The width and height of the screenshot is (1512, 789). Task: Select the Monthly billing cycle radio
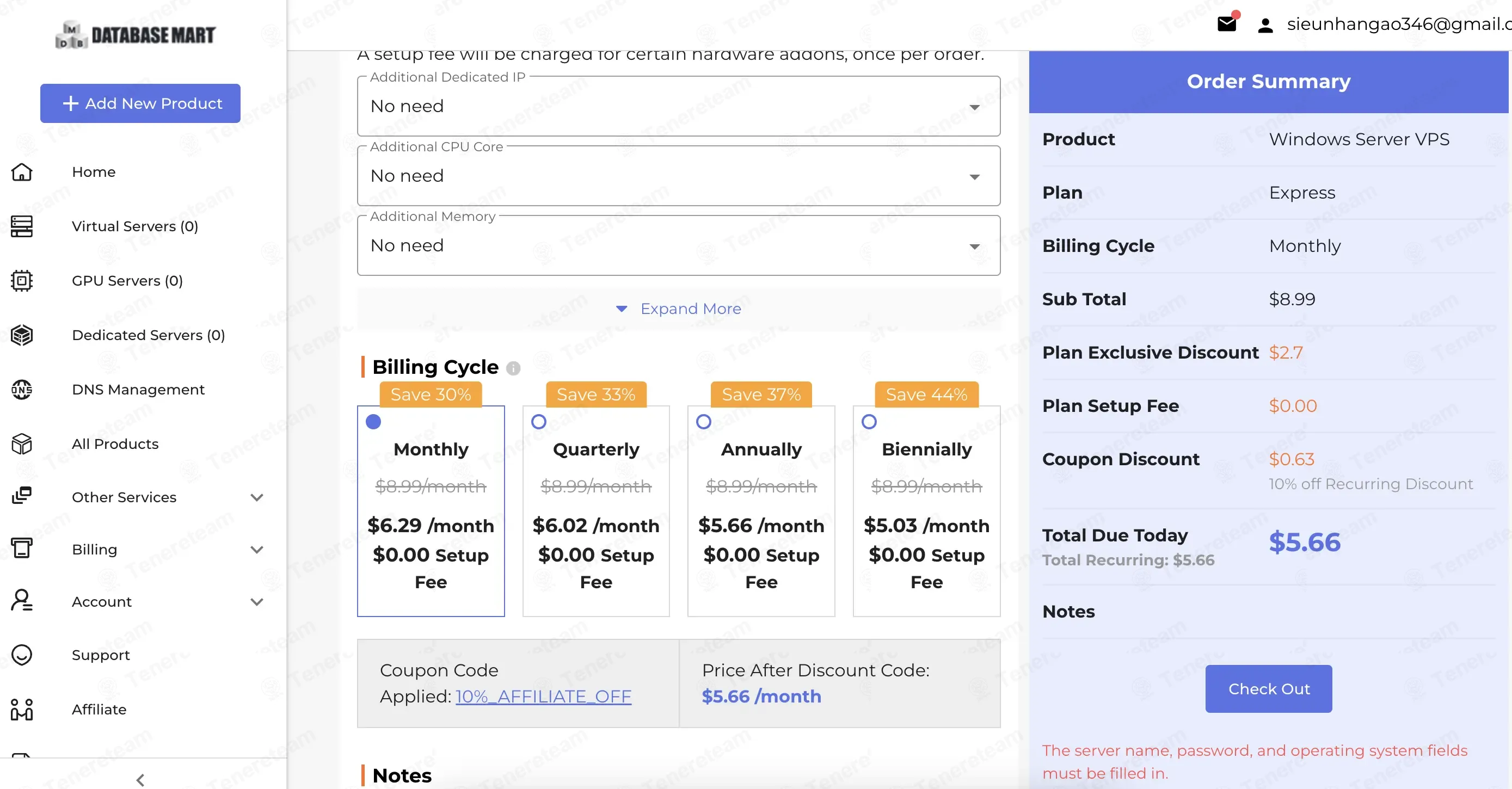pyautogui.click(x=373, y=422)
